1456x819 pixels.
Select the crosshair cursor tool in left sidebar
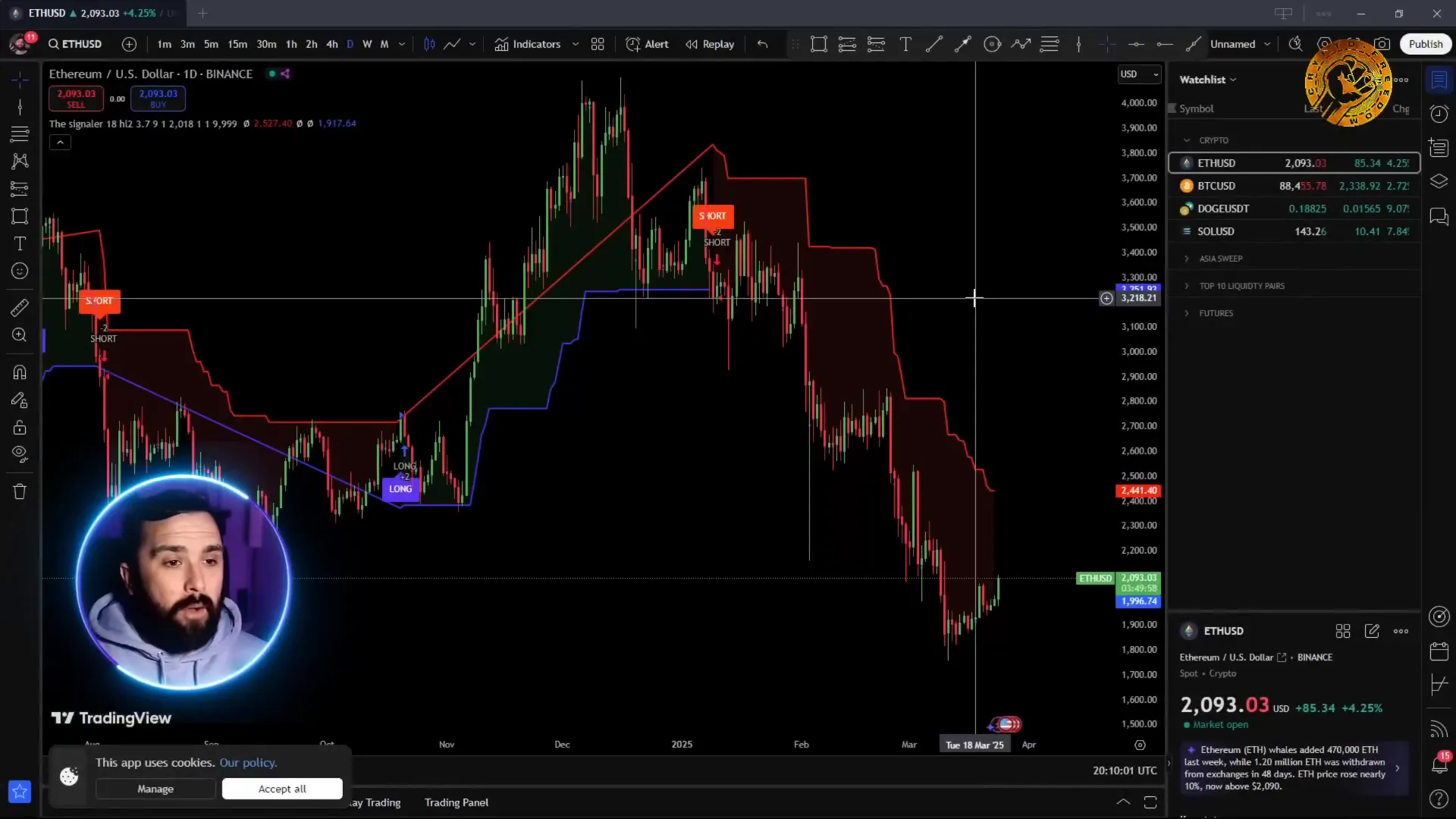[20, 80]
